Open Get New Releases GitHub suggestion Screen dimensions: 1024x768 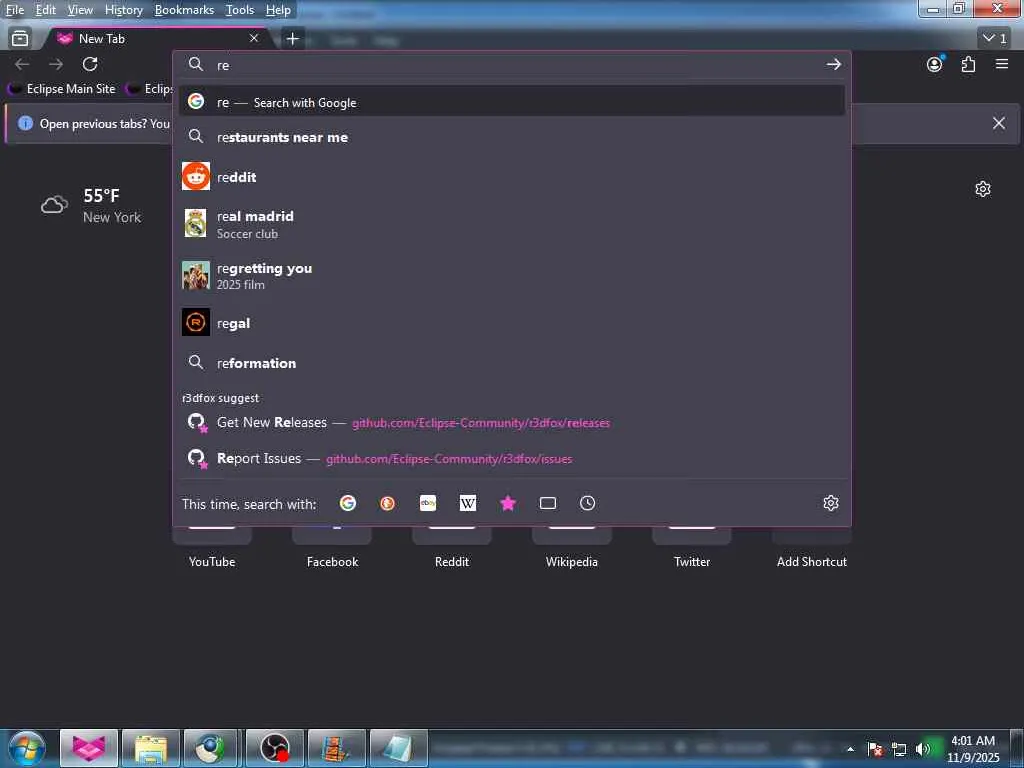511,423
